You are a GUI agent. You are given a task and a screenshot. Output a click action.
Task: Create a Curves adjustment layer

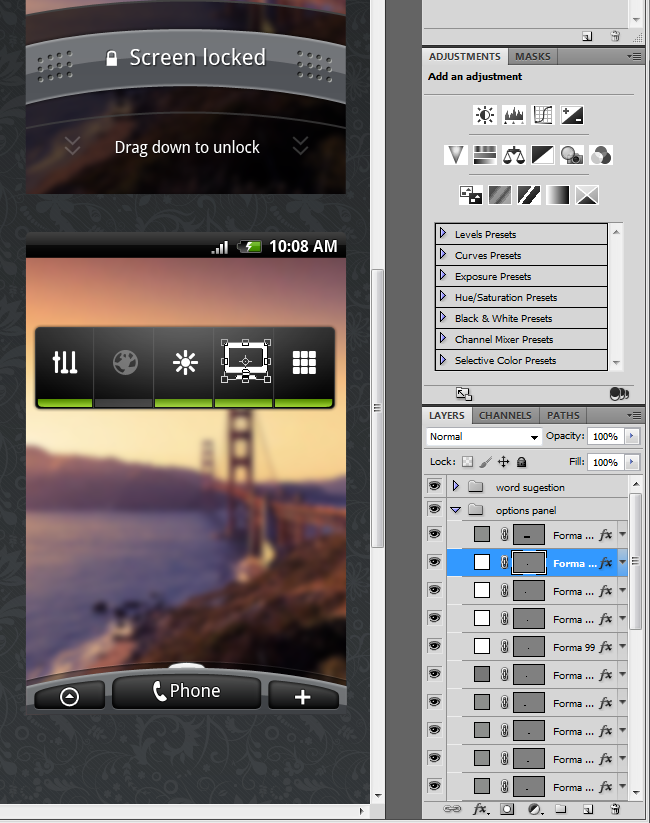click(x=543, y=115)
